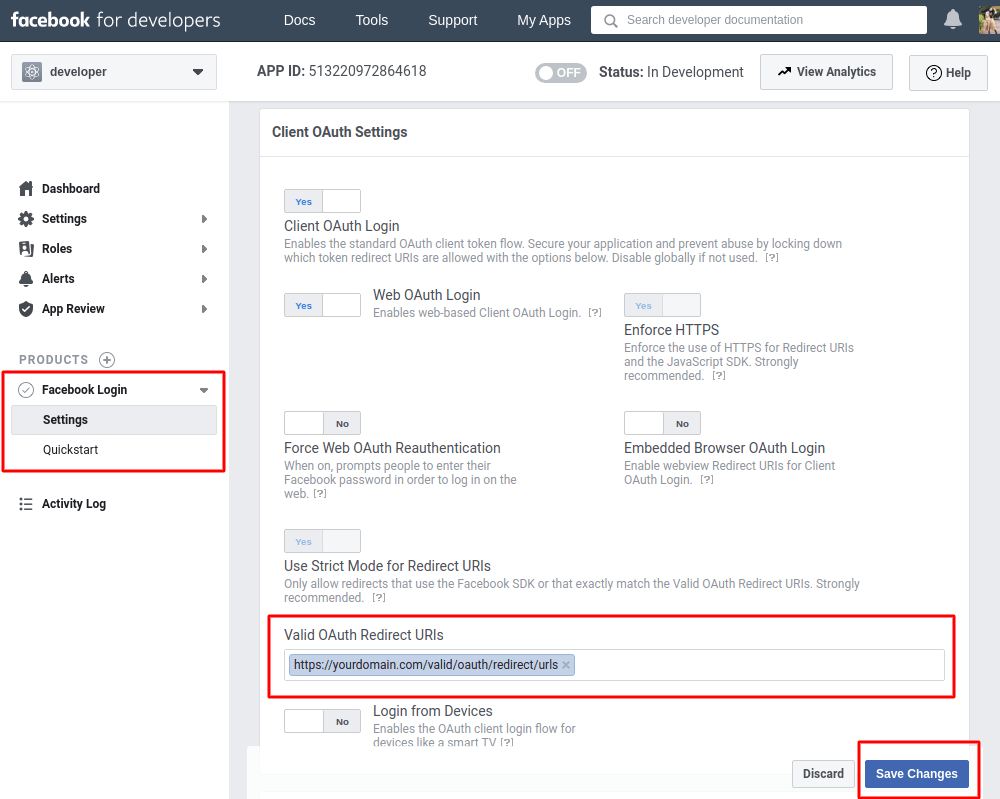Screen dimensions: 1000x799
Task: Open the App Review section
Action: tap(71, 309)
